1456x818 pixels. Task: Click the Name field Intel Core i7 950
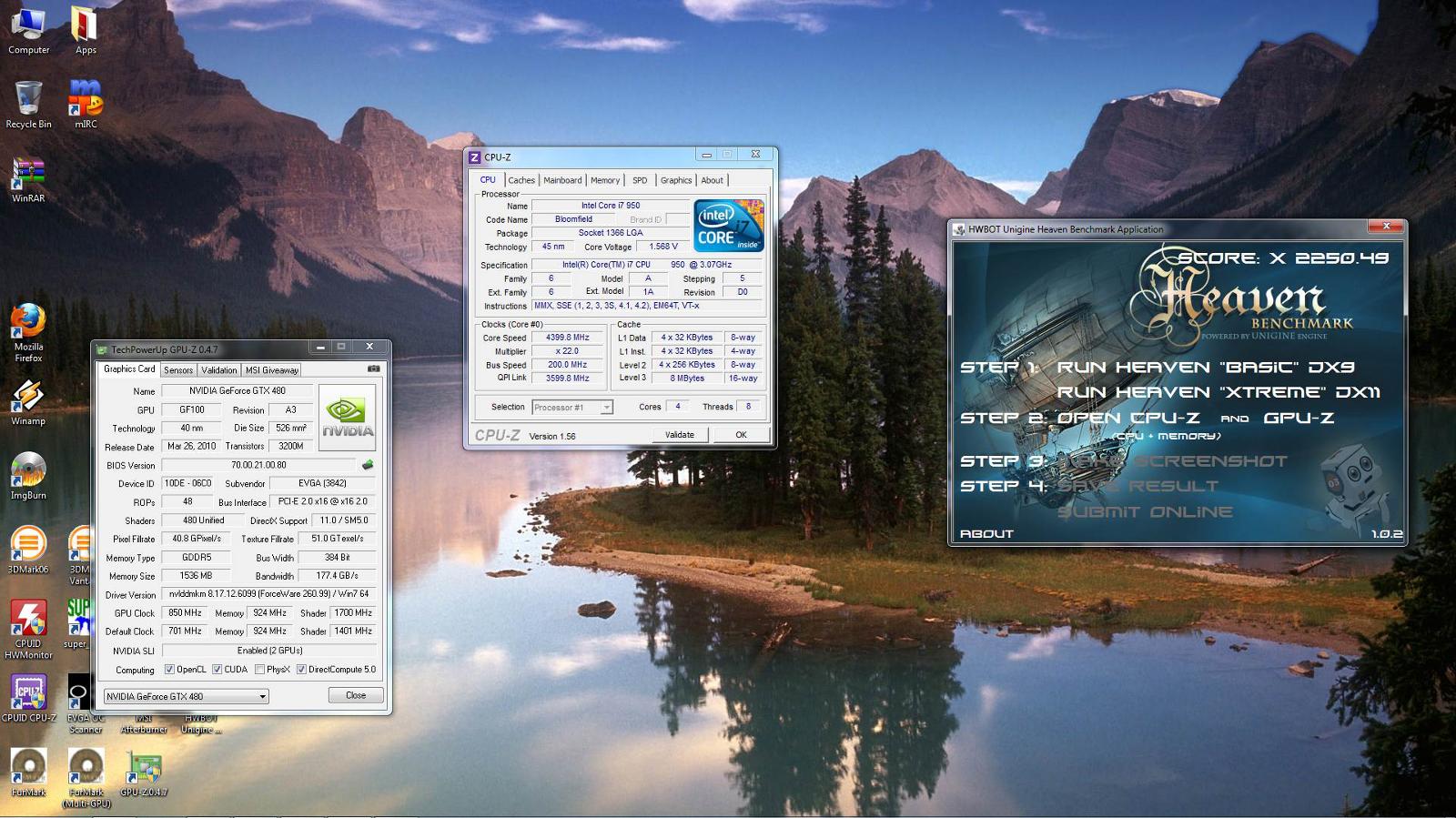pos(611,206)
